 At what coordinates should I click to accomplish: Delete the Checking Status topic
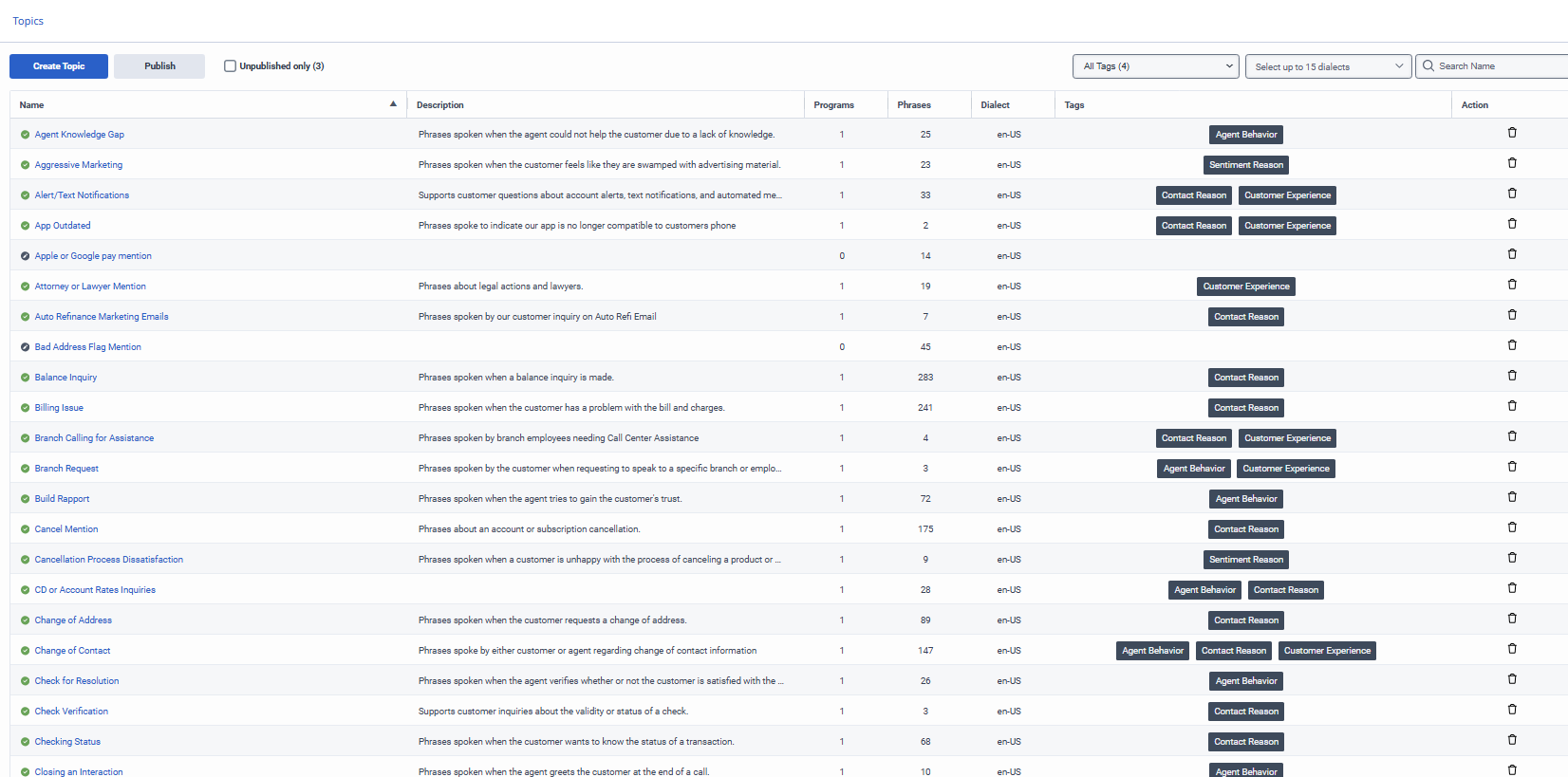click(x=1512, y=740)
